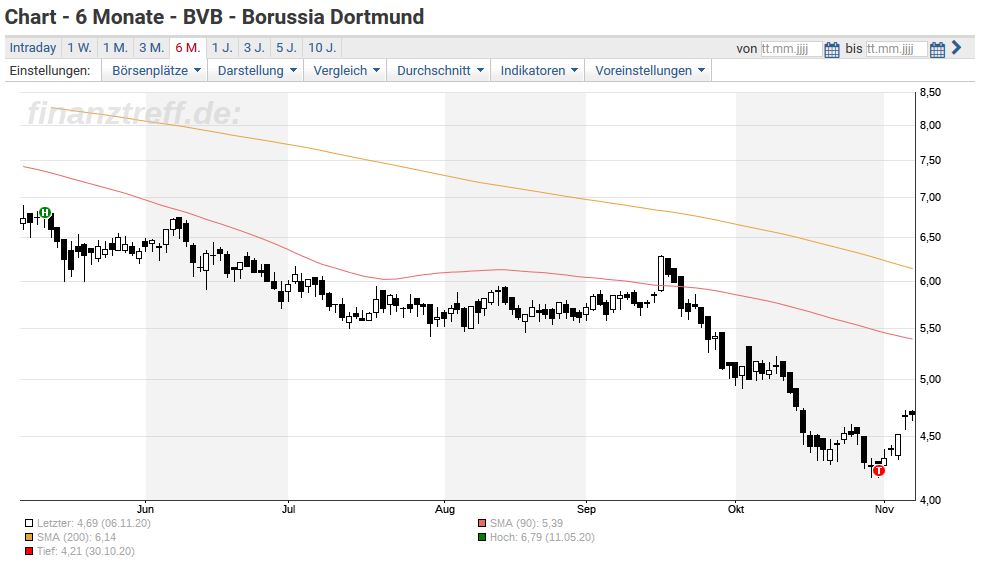Click the 'Sep' x-axis label
Screen dimensions: 982x561
[x=586, y=509]
